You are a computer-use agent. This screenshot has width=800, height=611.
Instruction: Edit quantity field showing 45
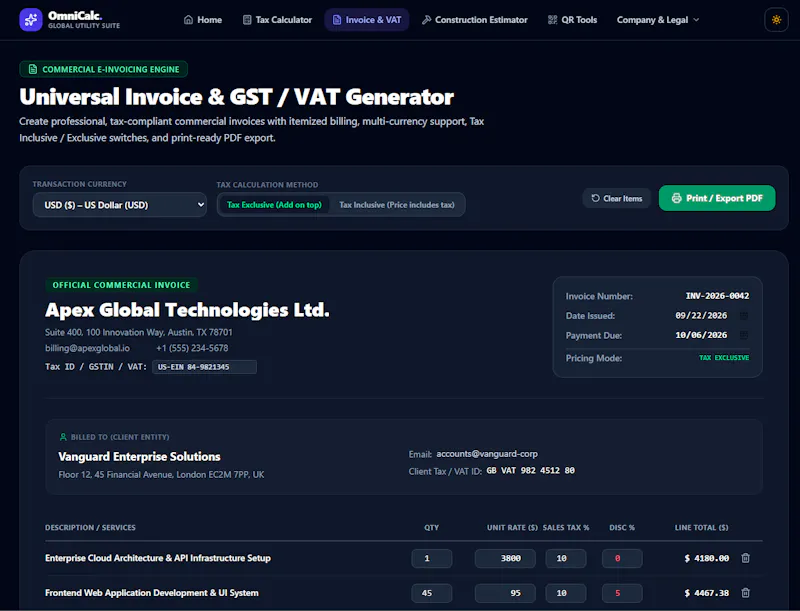[x=432, y=593]
